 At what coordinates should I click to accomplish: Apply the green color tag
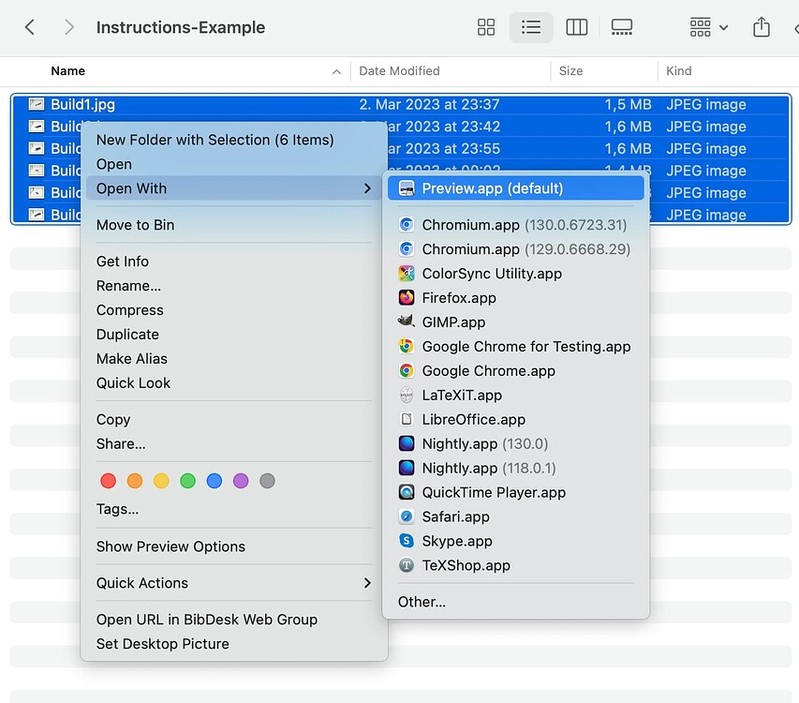187,481
